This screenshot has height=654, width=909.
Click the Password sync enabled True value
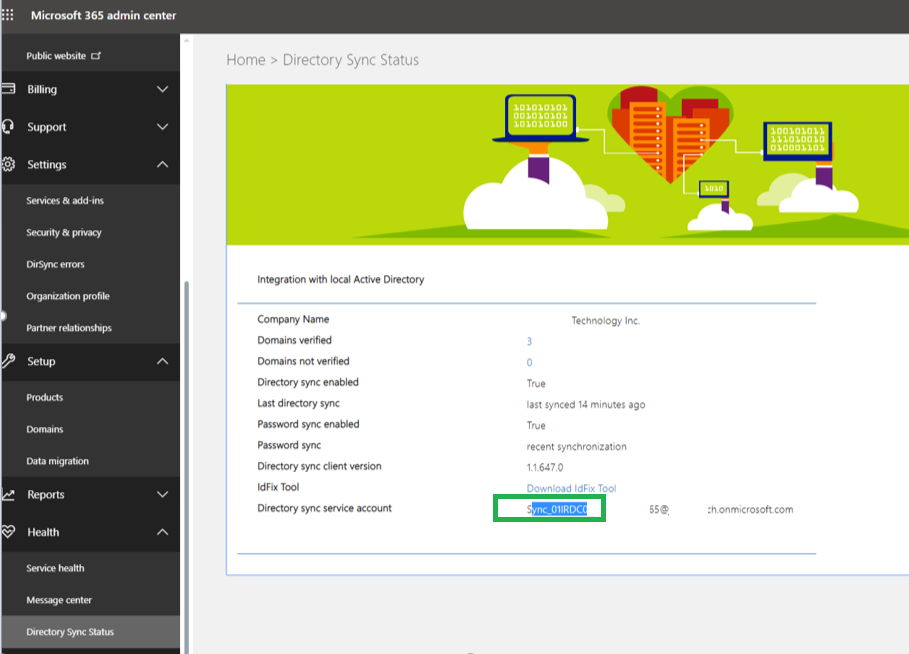pyautogui.click(x=536, y=426)
